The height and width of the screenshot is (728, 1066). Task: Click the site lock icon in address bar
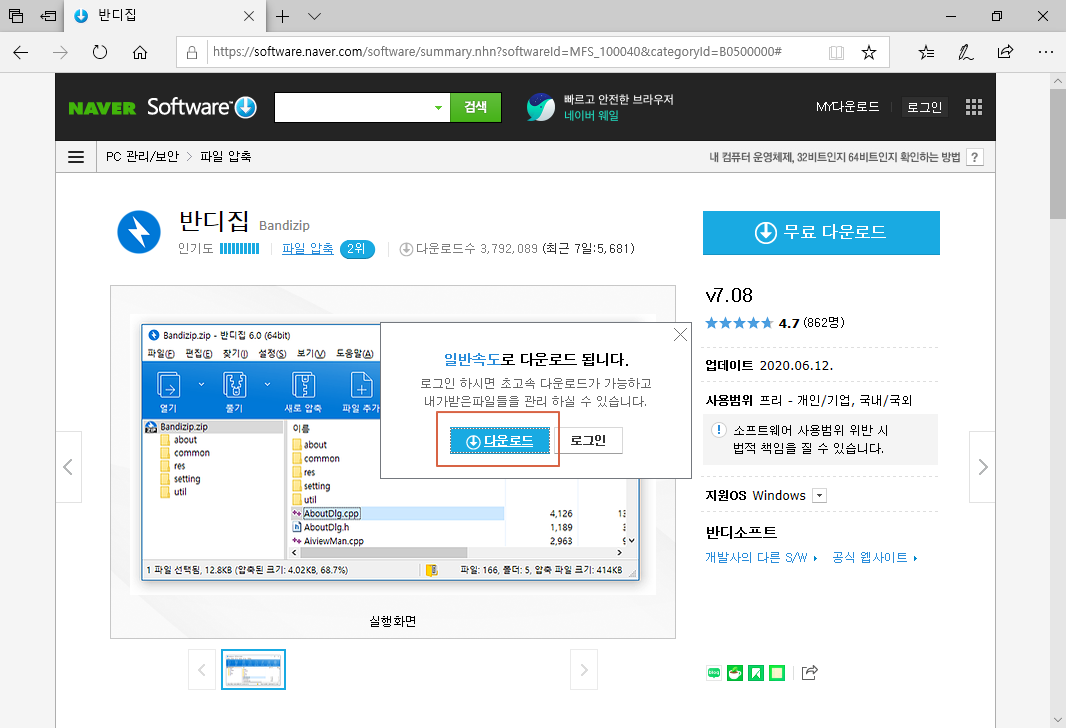(x=192, y=52)
